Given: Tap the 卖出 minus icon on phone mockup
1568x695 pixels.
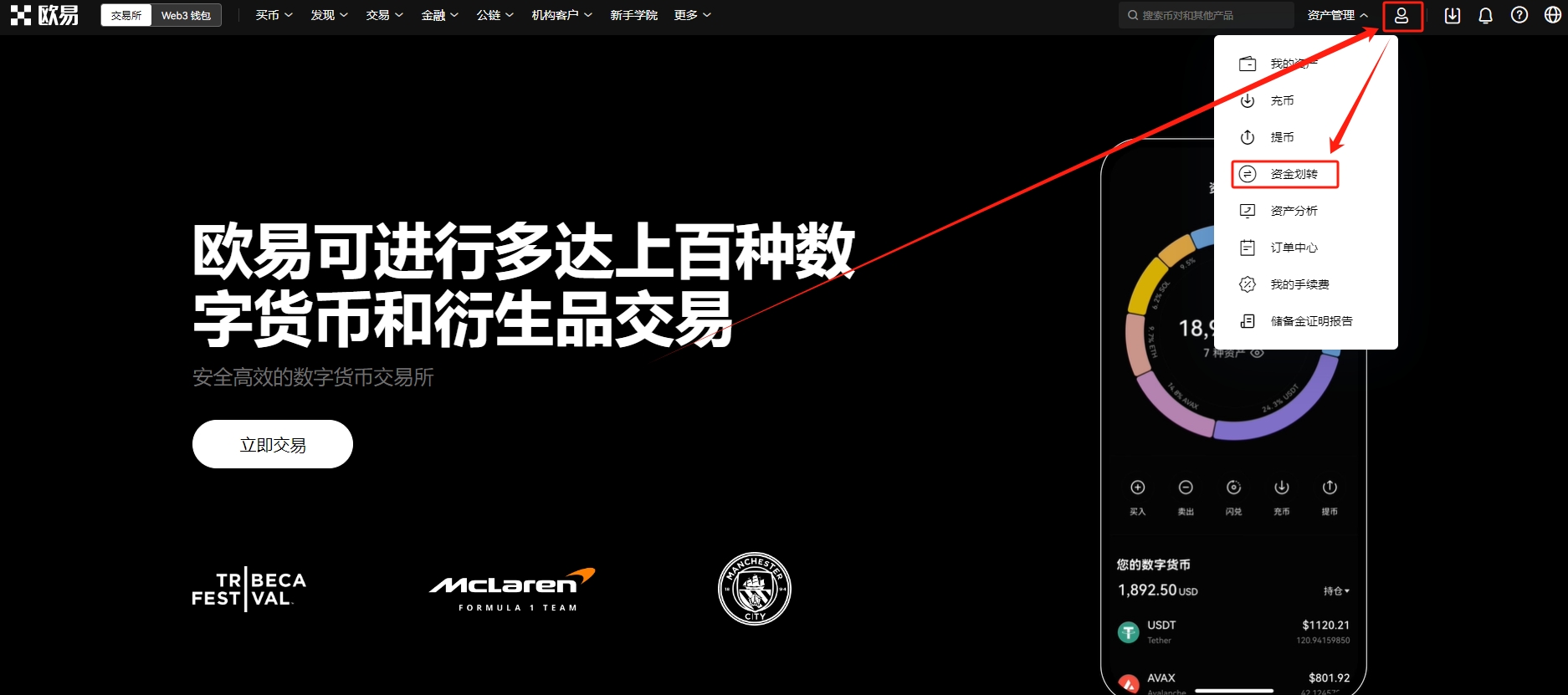Looking at the screenshot, I should coord(1186,488).
